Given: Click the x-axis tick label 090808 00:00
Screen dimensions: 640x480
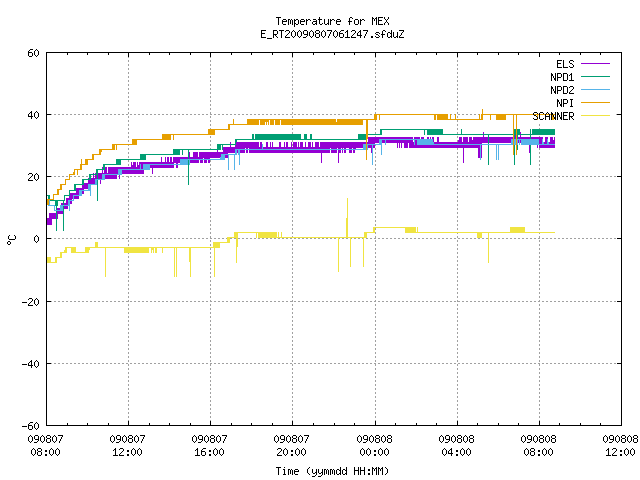Looking at the screenshot, I should [374, 446].
